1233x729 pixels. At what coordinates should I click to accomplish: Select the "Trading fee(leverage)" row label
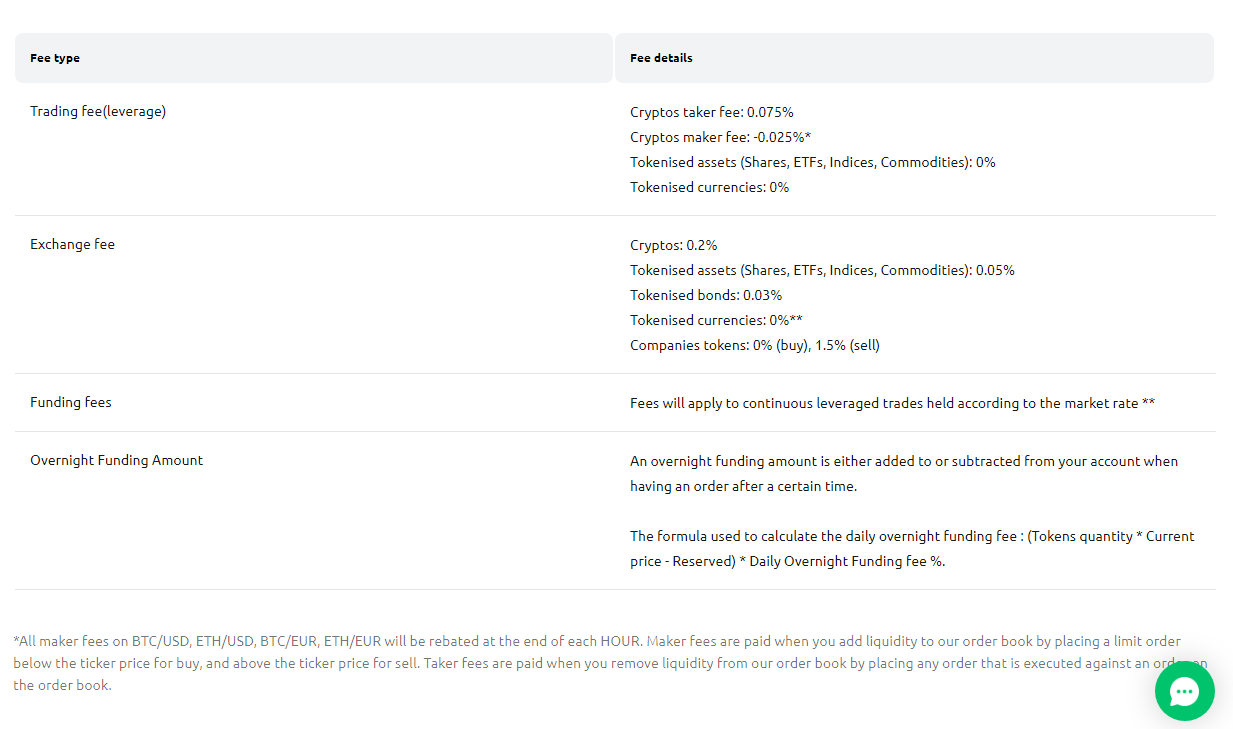coord(98,112)
